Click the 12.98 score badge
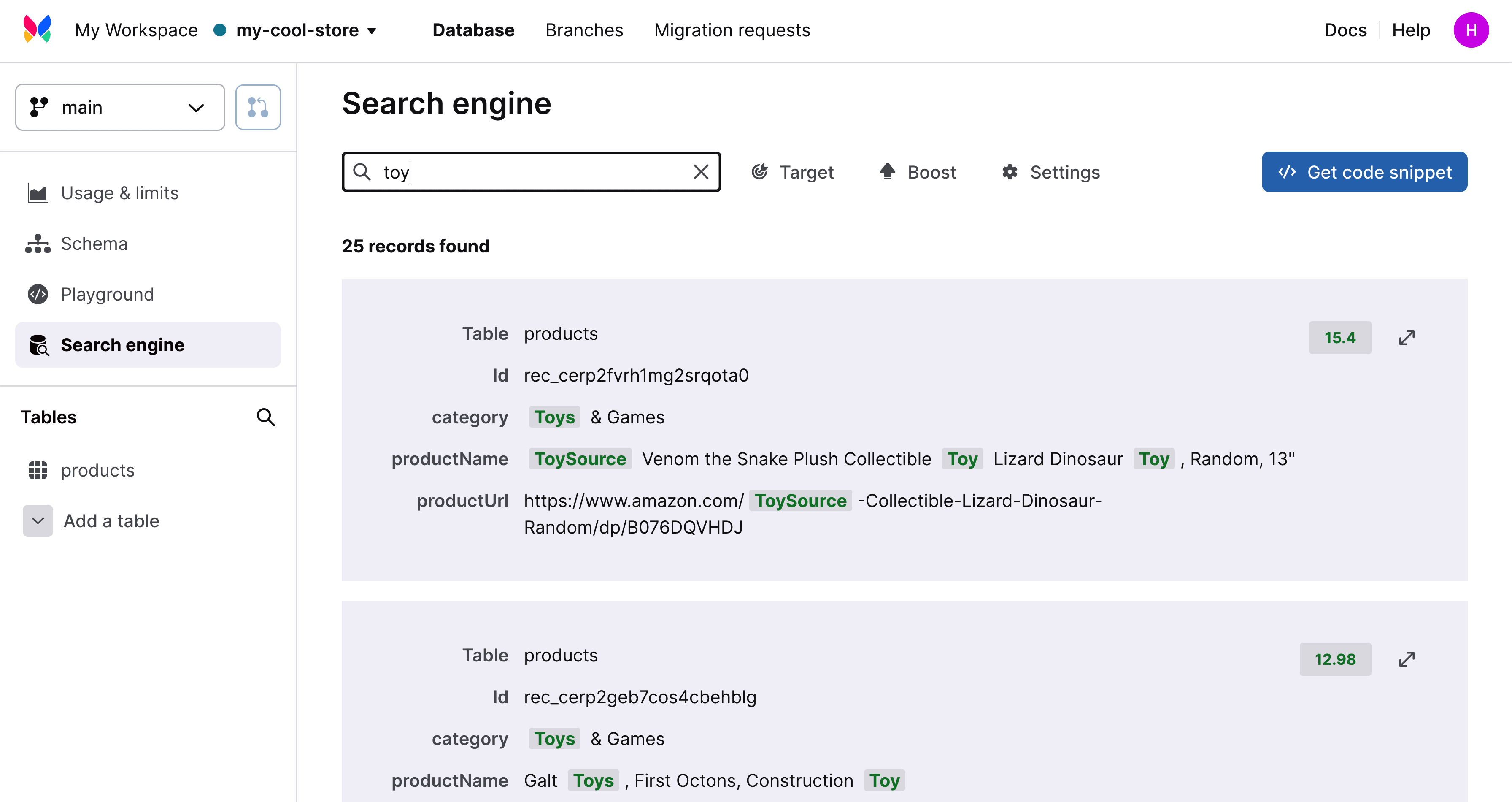 click(x=1335, y=659)
